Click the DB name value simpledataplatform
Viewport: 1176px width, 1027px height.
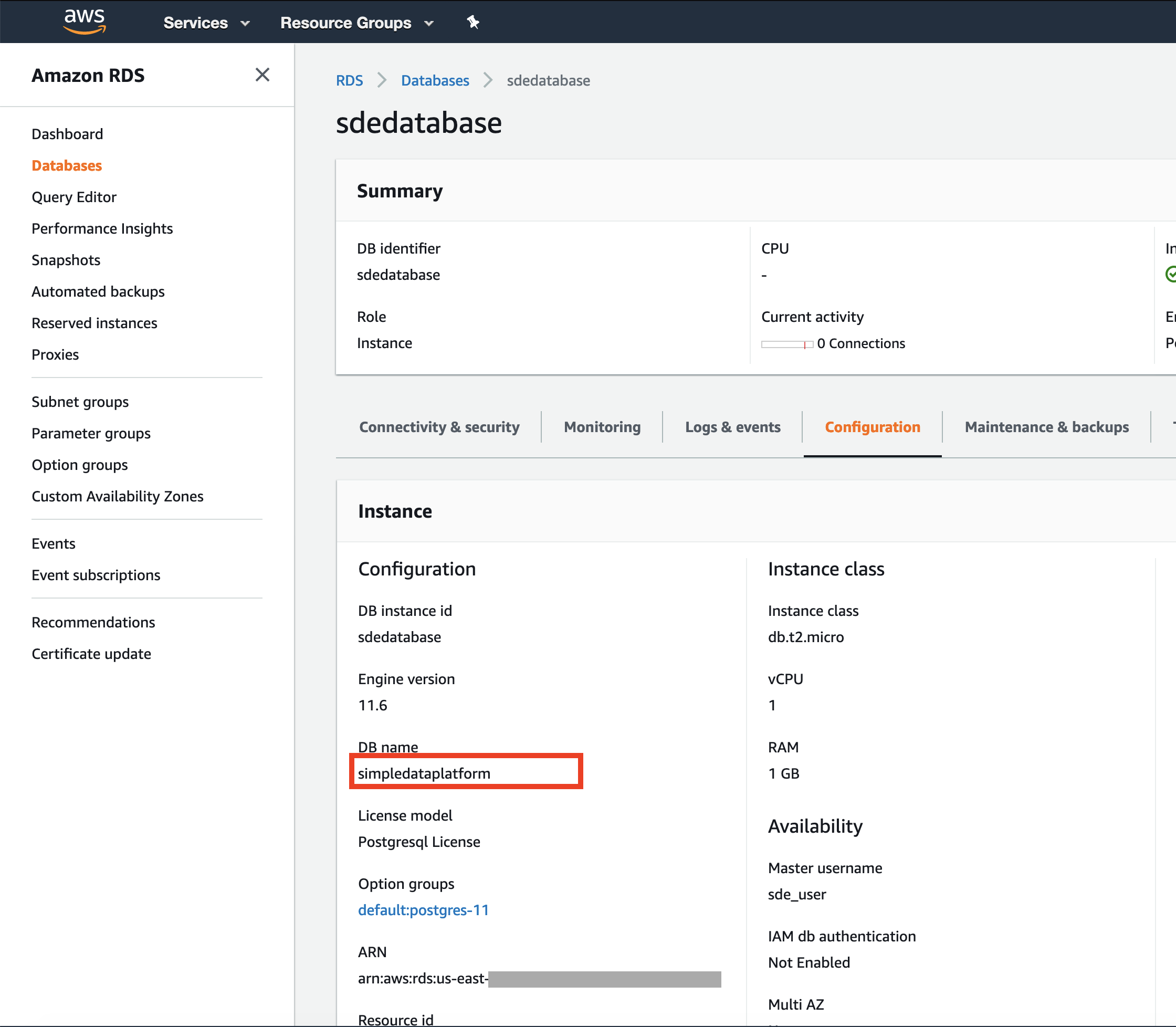coord(424,774)
